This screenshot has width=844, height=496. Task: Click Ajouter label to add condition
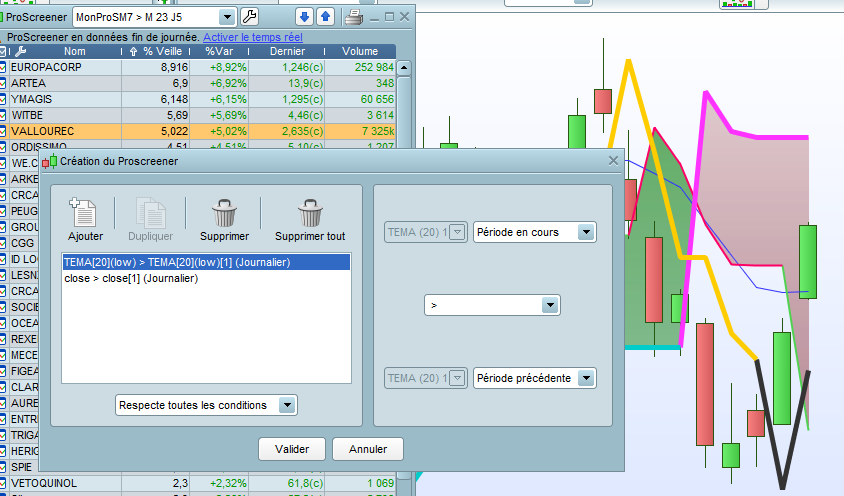click(x=85, y=236)
